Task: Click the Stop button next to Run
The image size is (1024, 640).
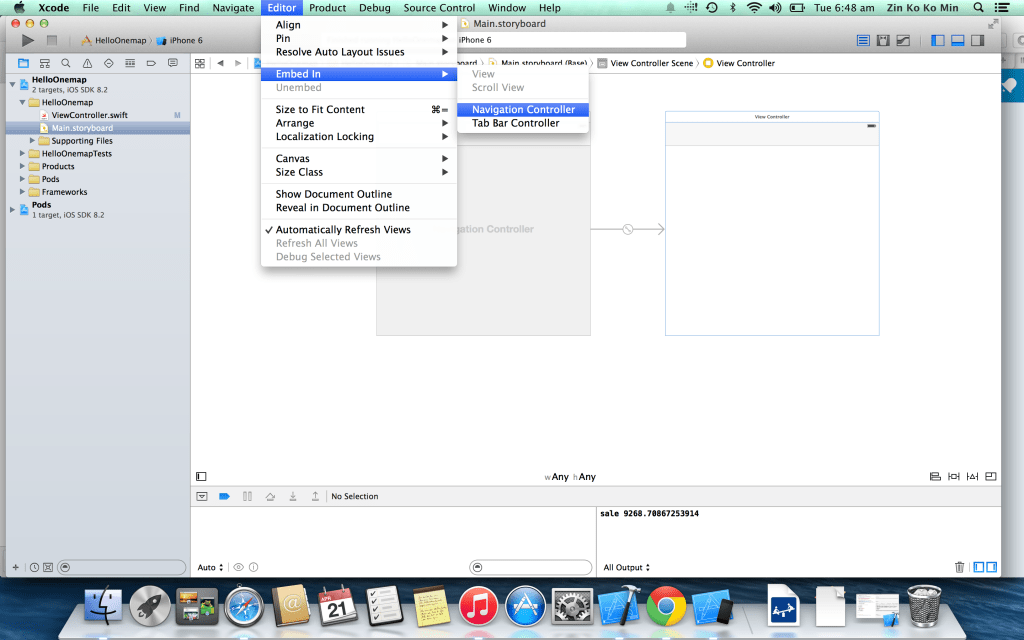Action: [51, 40]
